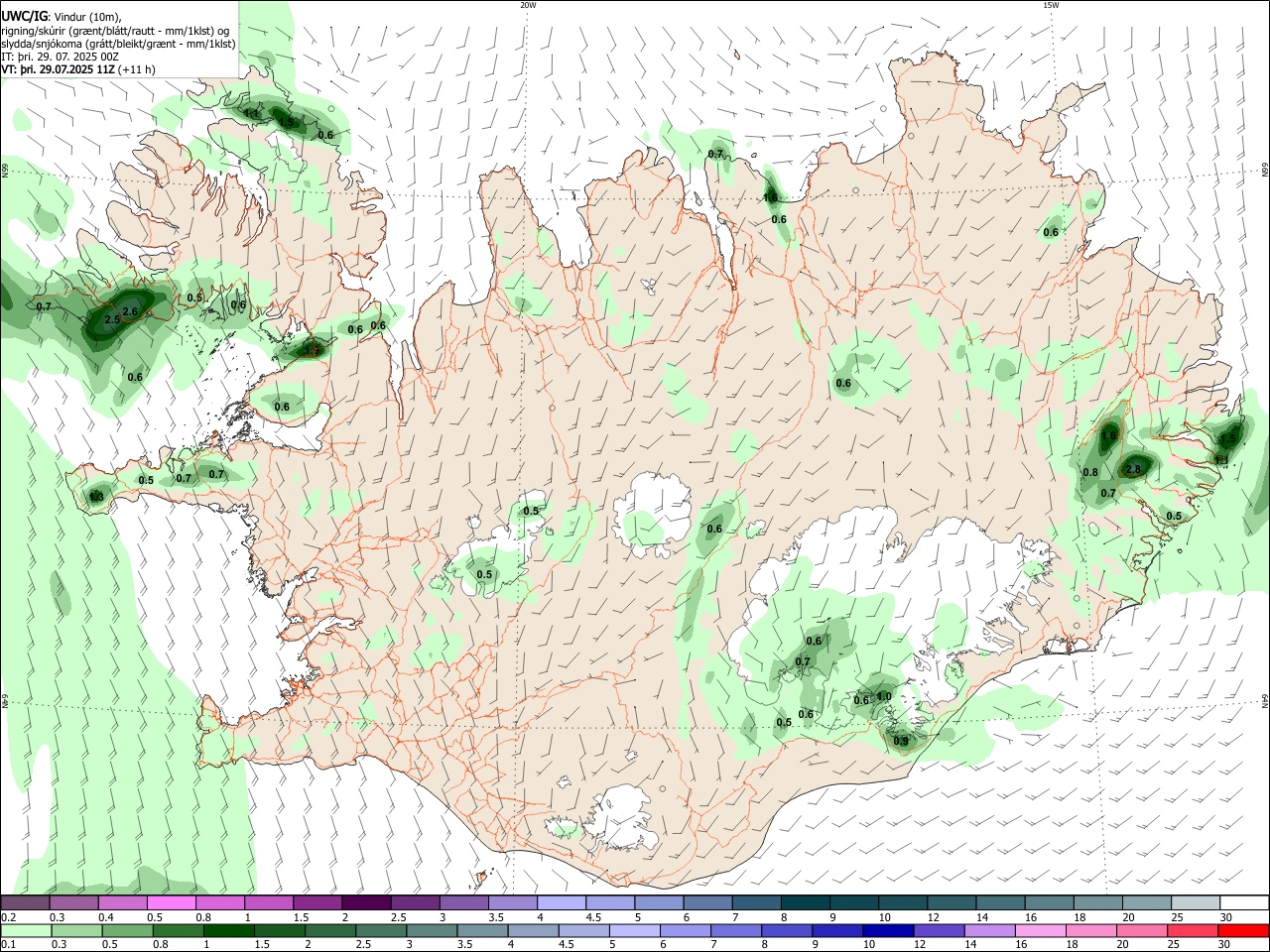Select the pale grey swatch starting at 25 in the upper scale

[1196, 903]
